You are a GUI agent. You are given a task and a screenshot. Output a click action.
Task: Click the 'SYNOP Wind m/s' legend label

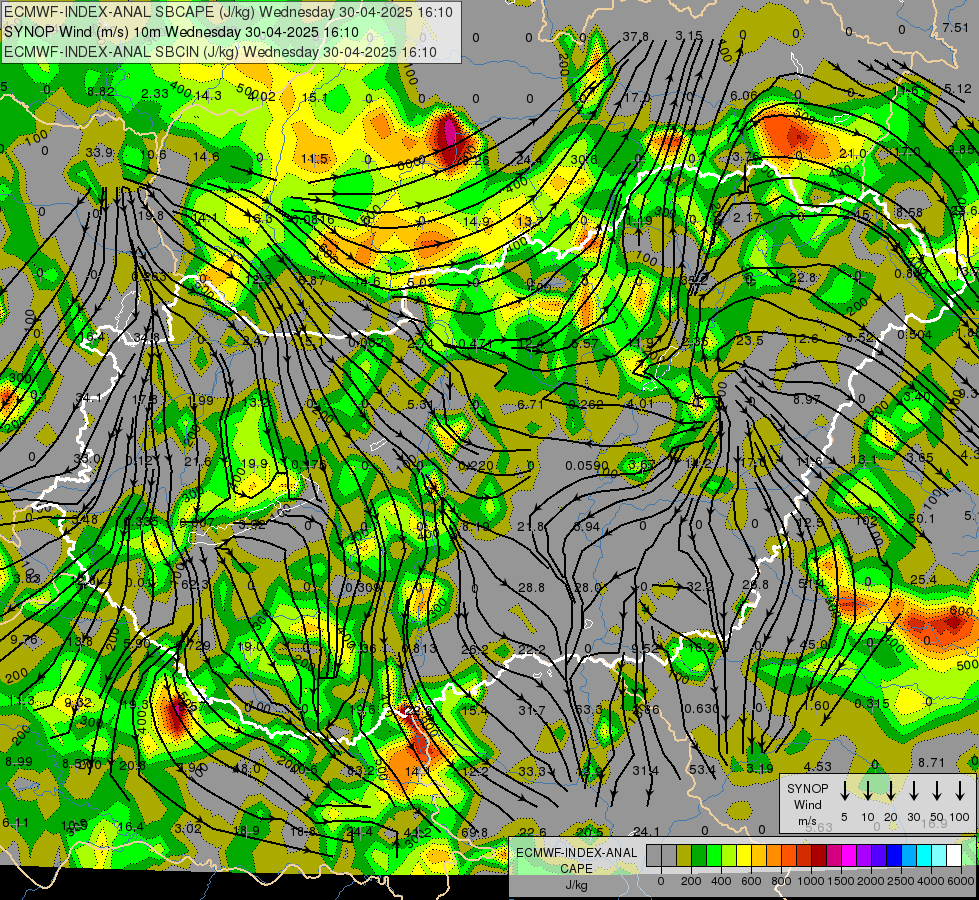pyautogui.click(x=807, y=804)
